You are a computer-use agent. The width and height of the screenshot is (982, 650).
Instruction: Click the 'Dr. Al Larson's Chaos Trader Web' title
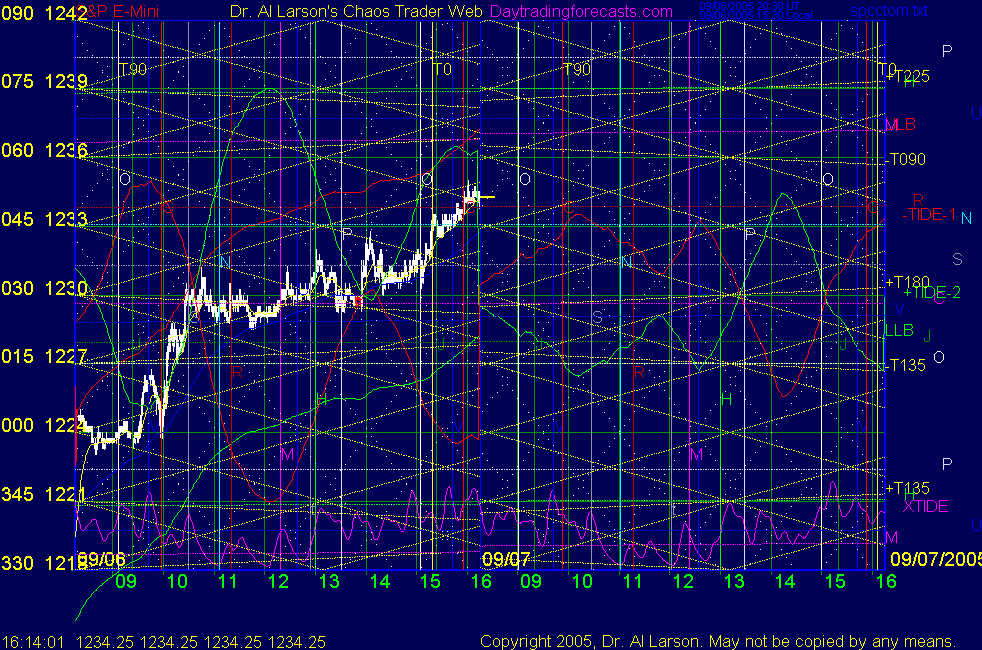click(x=356, y=11)
